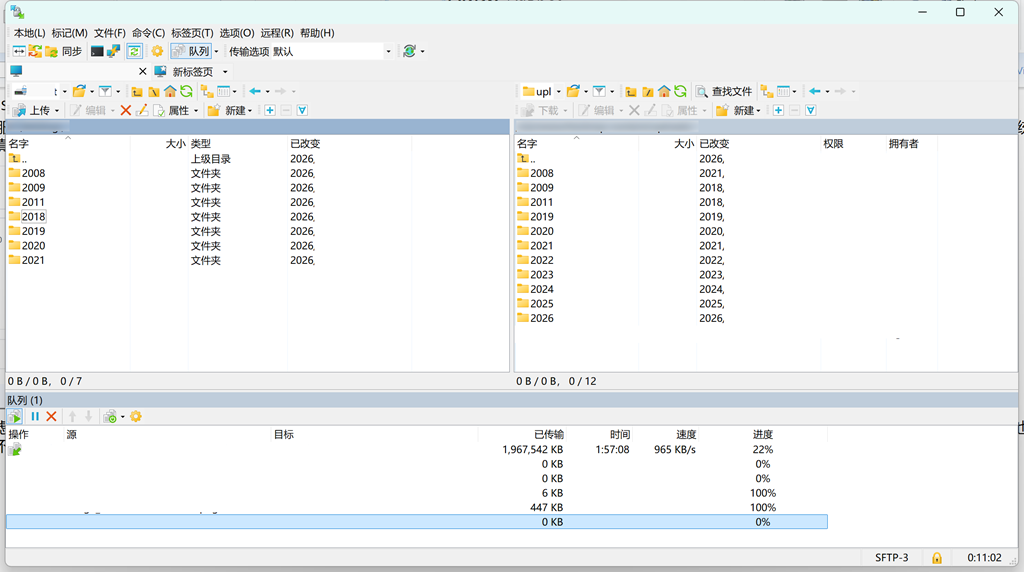Select the 2023 folder in remote panel
Image resolution: width=1024 pixels, height=572 pixels.
541,274
